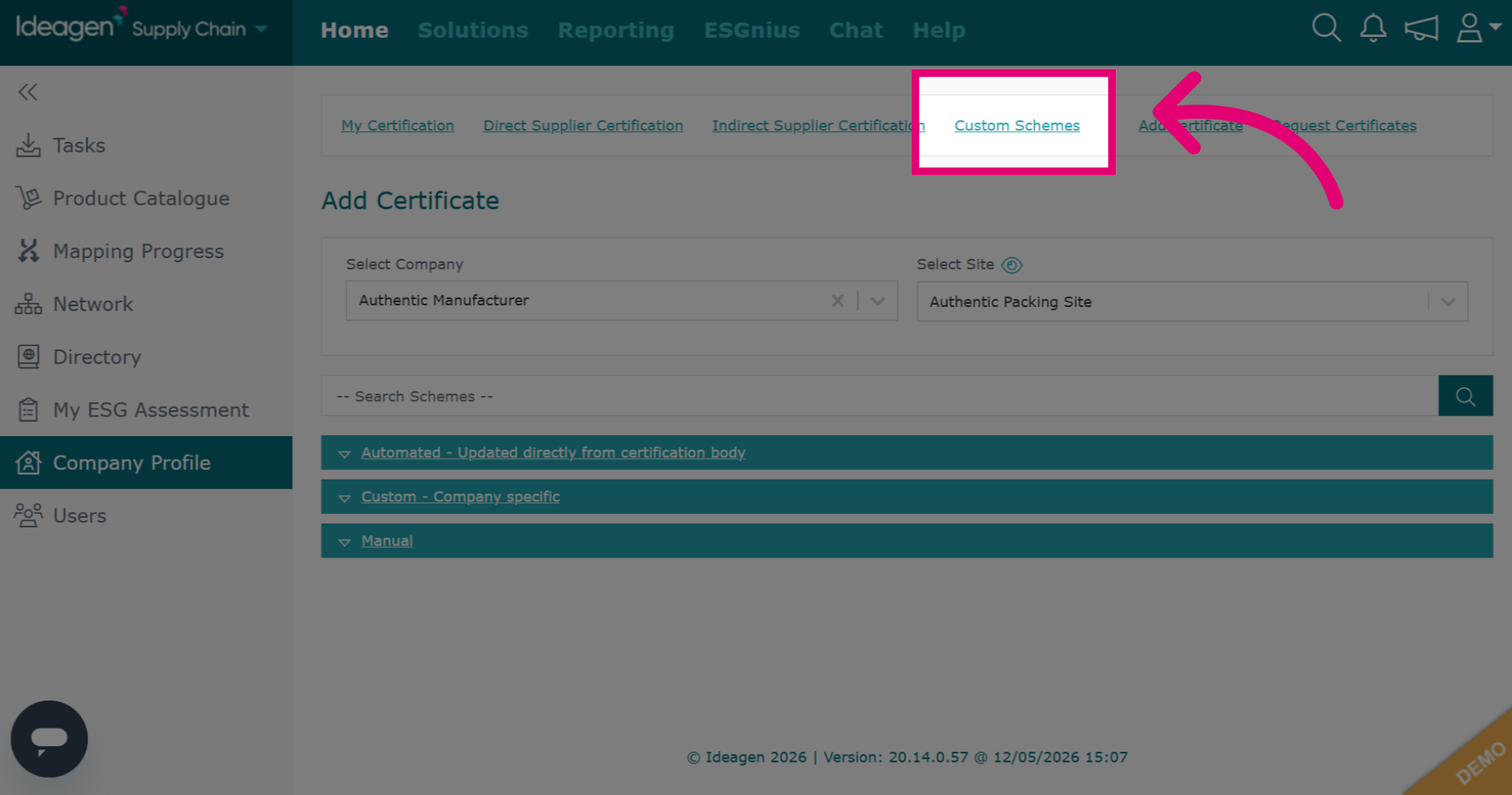
Task: Open the Select Company dropdown arrow
Action: 878,301
